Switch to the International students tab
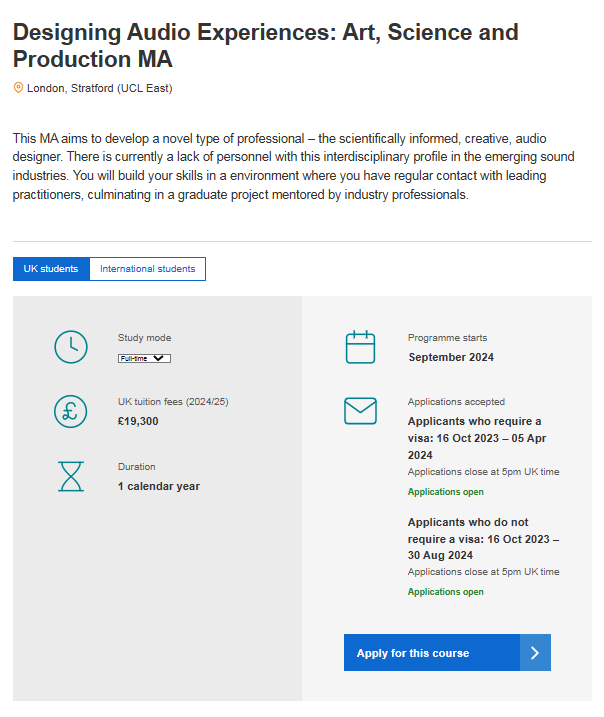 click(147, 269)
